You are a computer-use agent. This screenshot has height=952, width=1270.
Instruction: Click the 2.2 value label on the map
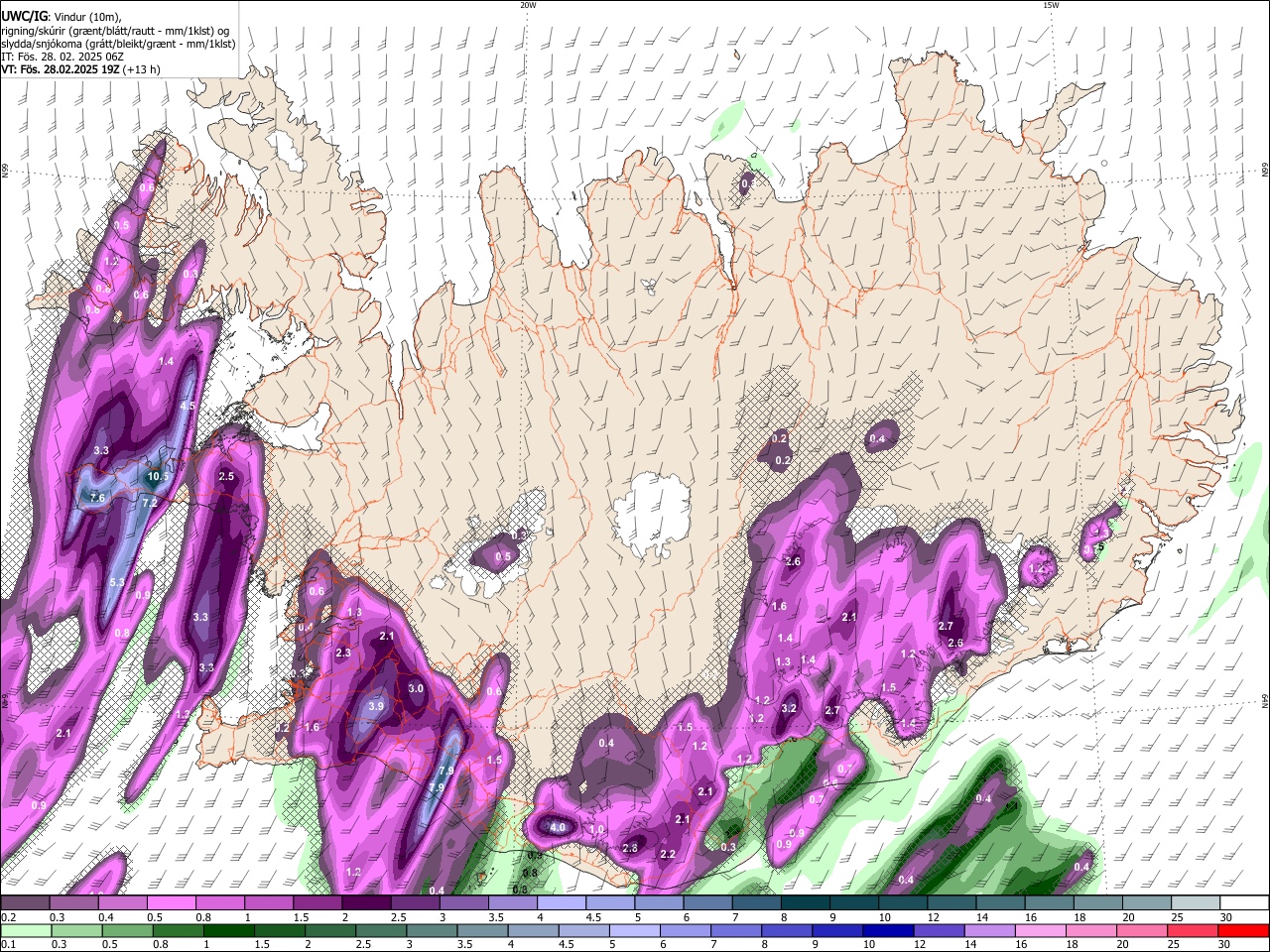[668, 855]
